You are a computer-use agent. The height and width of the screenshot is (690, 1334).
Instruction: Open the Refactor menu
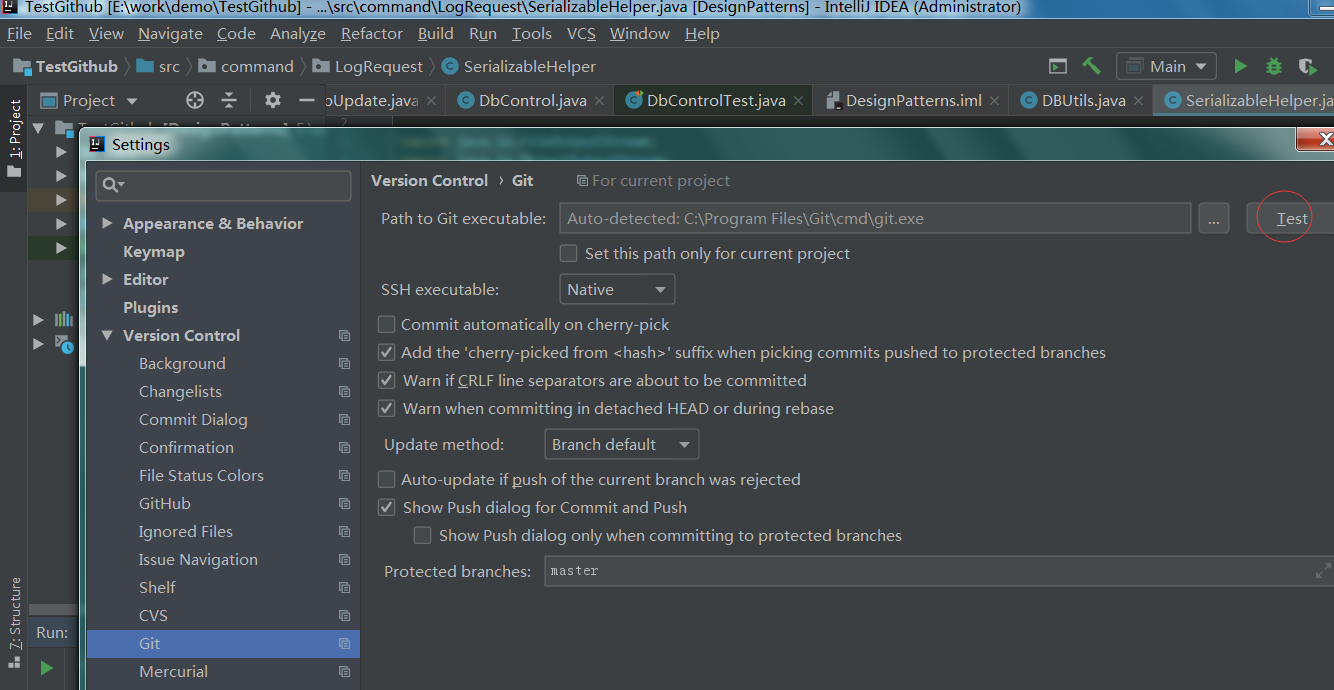(372, 33)
